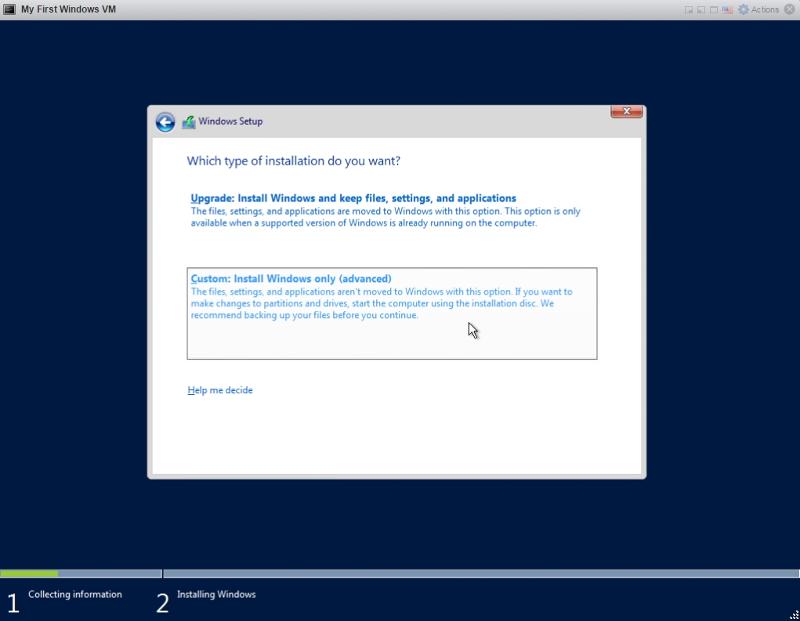Click the VM console icon beside the title
Image resolution: width=800 pixels, height=621 pixels.
9,9
